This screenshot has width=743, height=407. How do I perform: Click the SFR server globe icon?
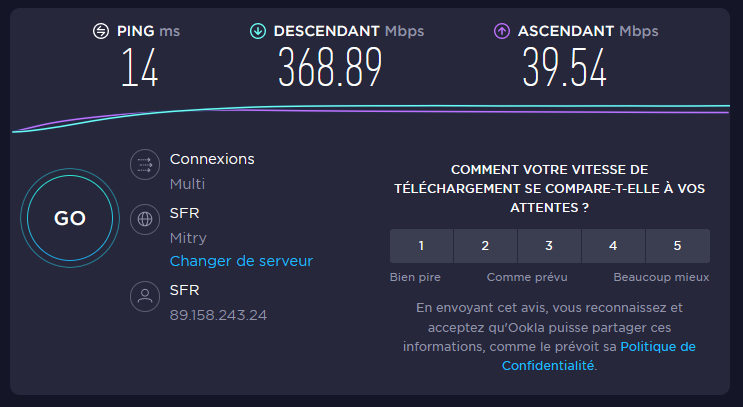click(x=146, y=218)
